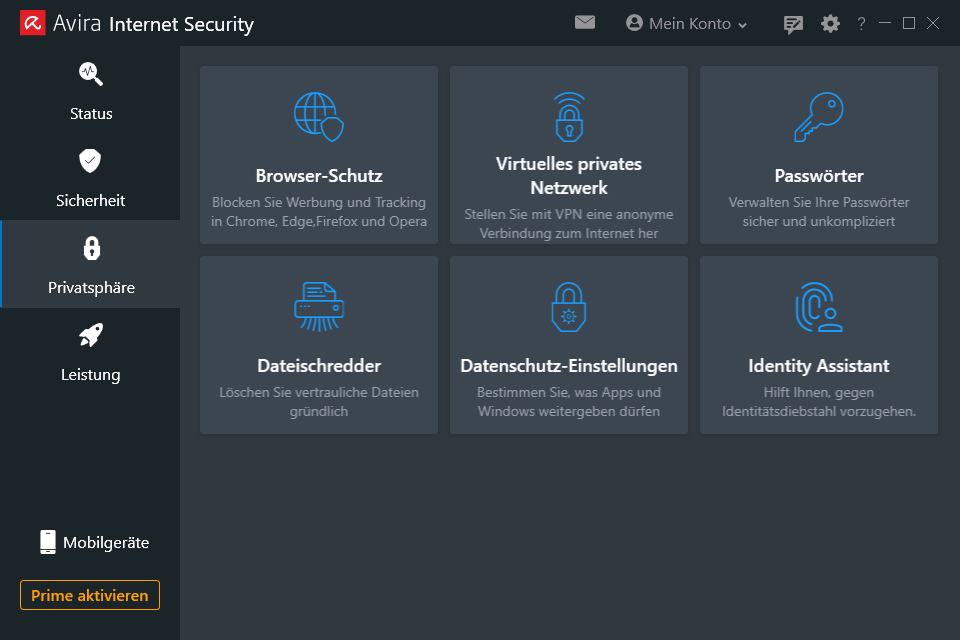
Task: Click the Browser-Schutz globe shield icon
Action: [319, 117]
